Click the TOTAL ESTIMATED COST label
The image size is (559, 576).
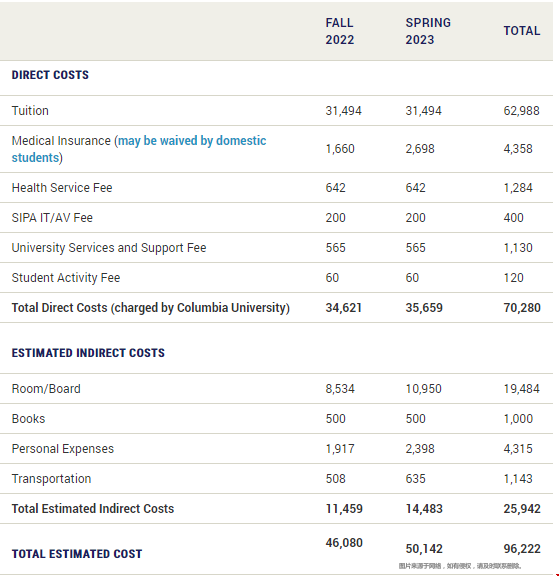click(x=77, y=554)
